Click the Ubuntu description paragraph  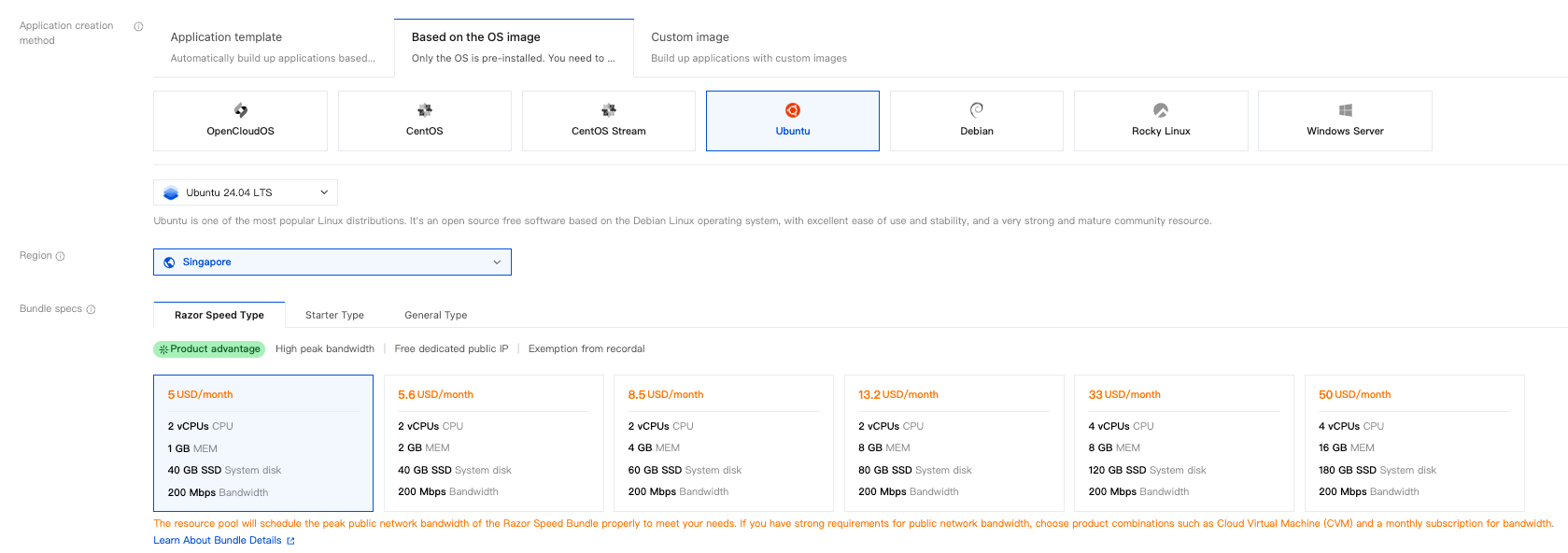pos(683,221)
